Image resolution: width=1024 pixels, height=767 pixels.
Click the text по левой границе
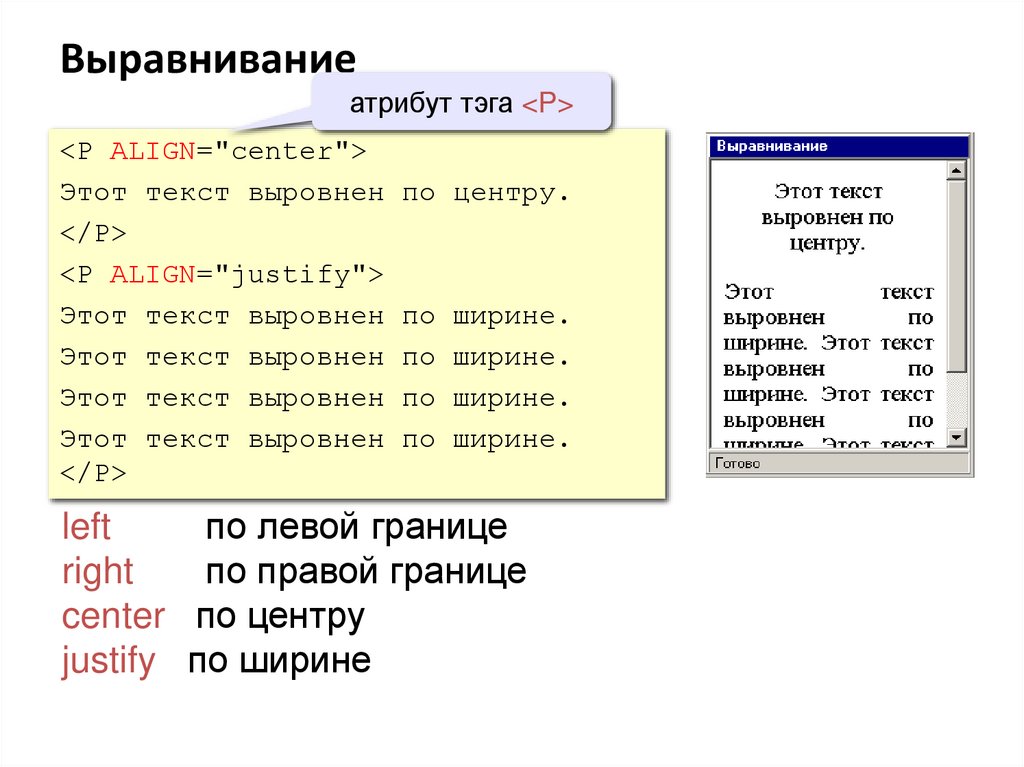tap(357, 527)
